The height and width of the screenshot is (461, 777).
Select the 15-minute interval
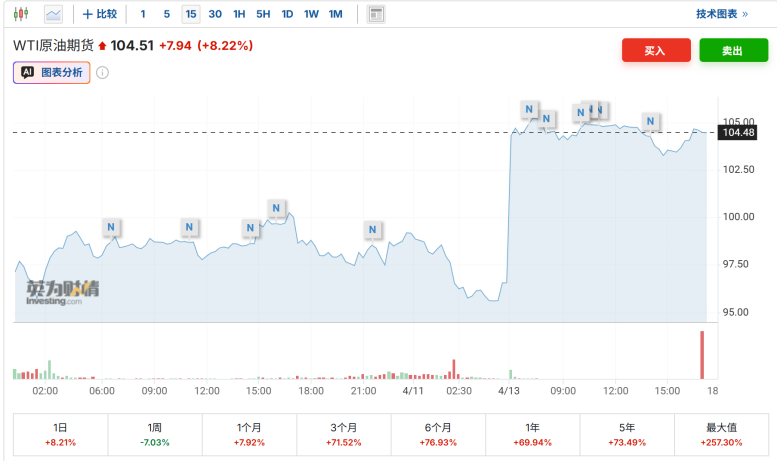point(190,14)
